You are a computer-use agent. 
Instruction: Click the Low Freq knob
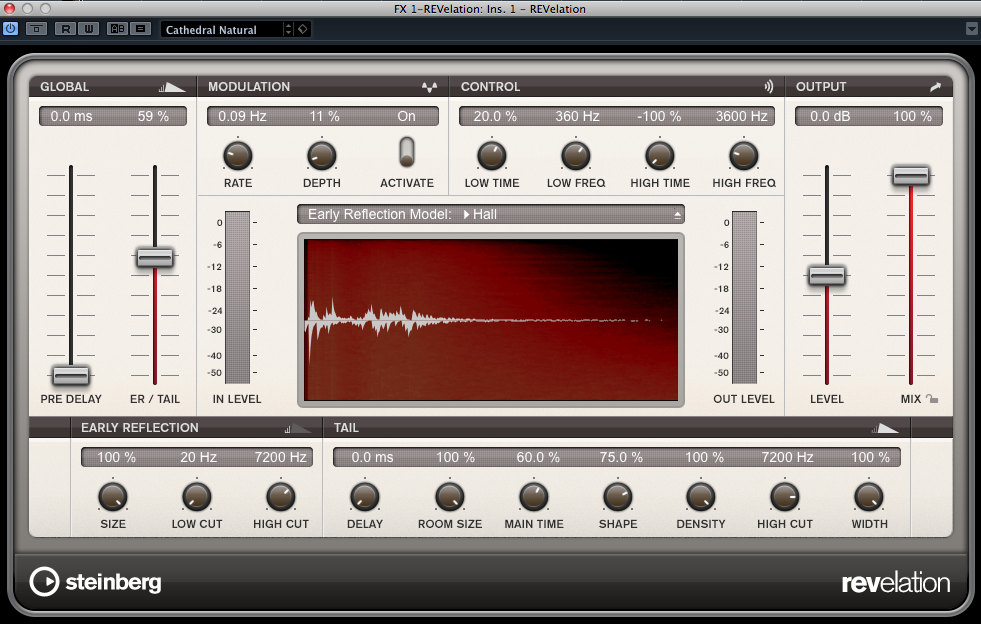[576, 156]
